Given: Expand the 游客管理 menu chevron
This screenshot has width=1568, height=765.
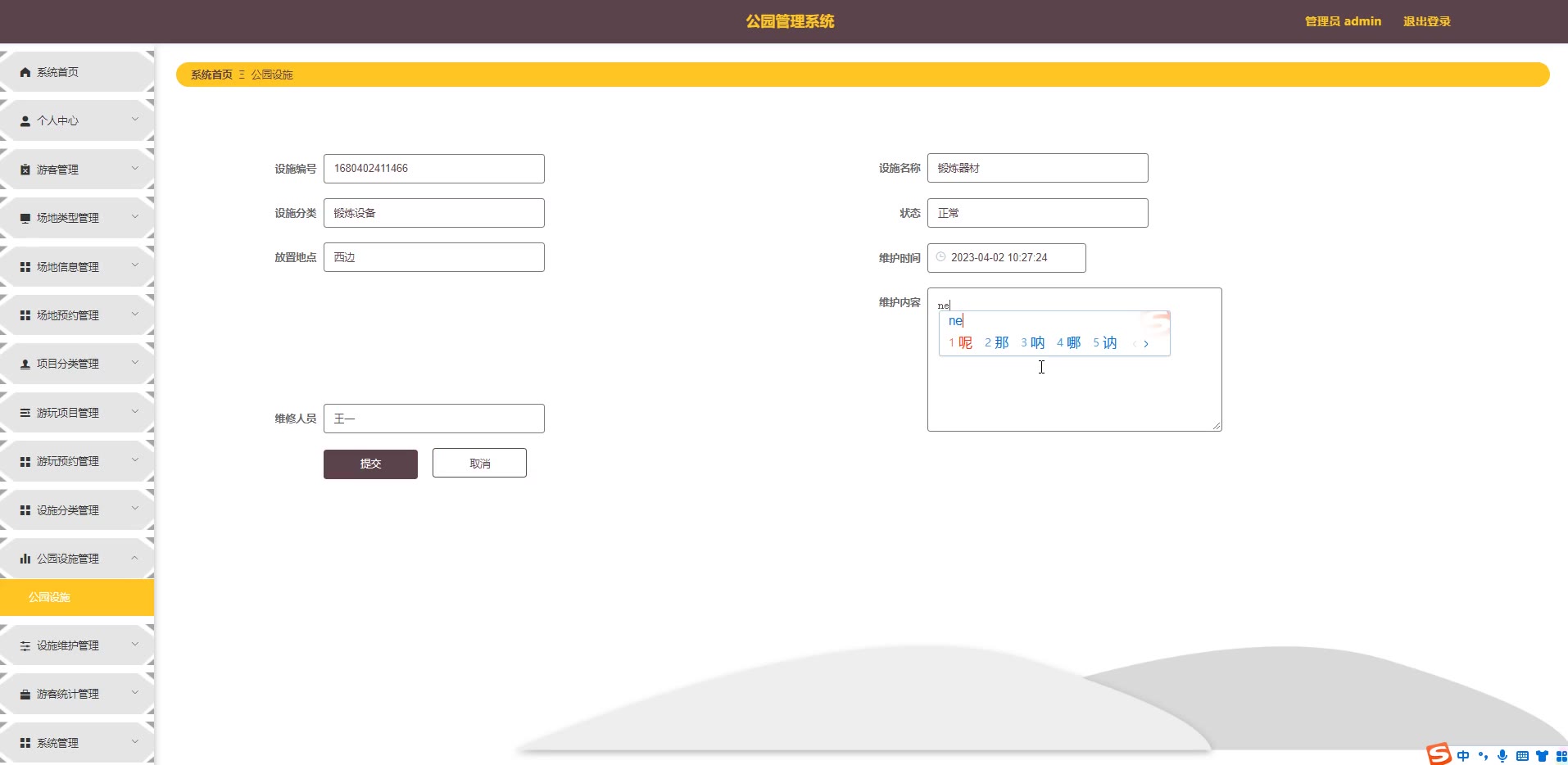Looking at the screenshot, I should point(135,168).
